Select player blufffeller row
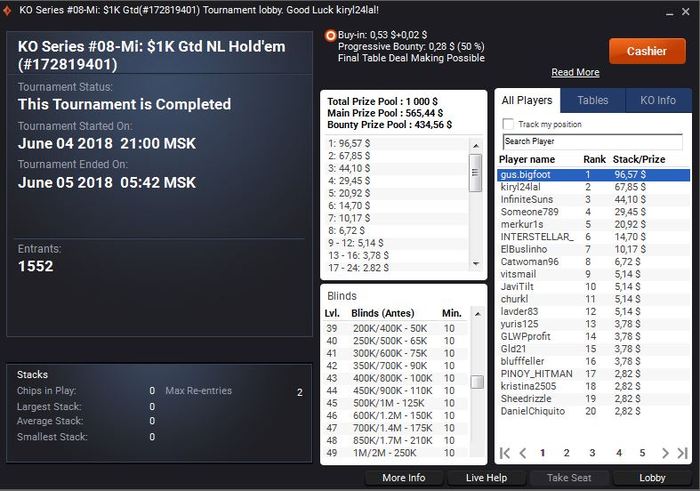 click(x=593, y=361)
